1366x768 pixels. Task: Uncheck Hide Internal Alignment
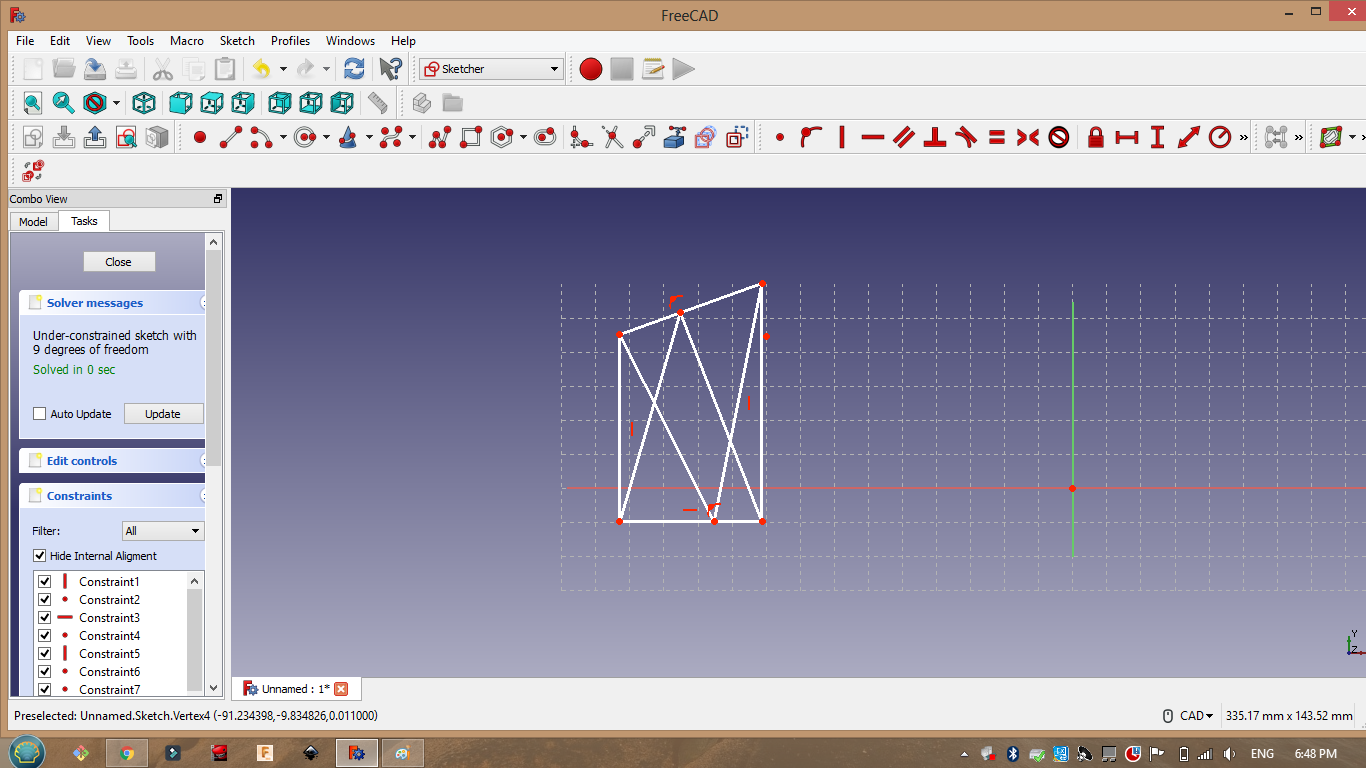[x=40, y=556]
